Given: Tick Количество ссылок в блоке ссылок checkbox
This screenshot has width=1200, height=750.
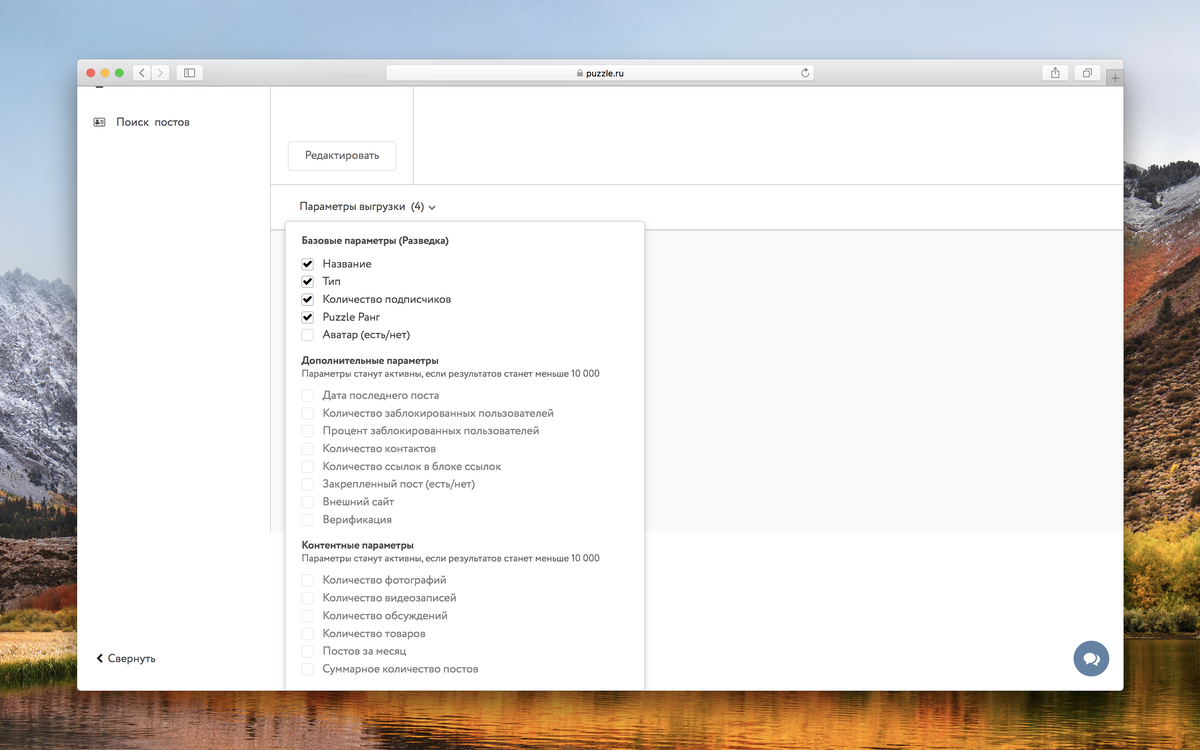Looking at the screenshot, I should (308, 467).
